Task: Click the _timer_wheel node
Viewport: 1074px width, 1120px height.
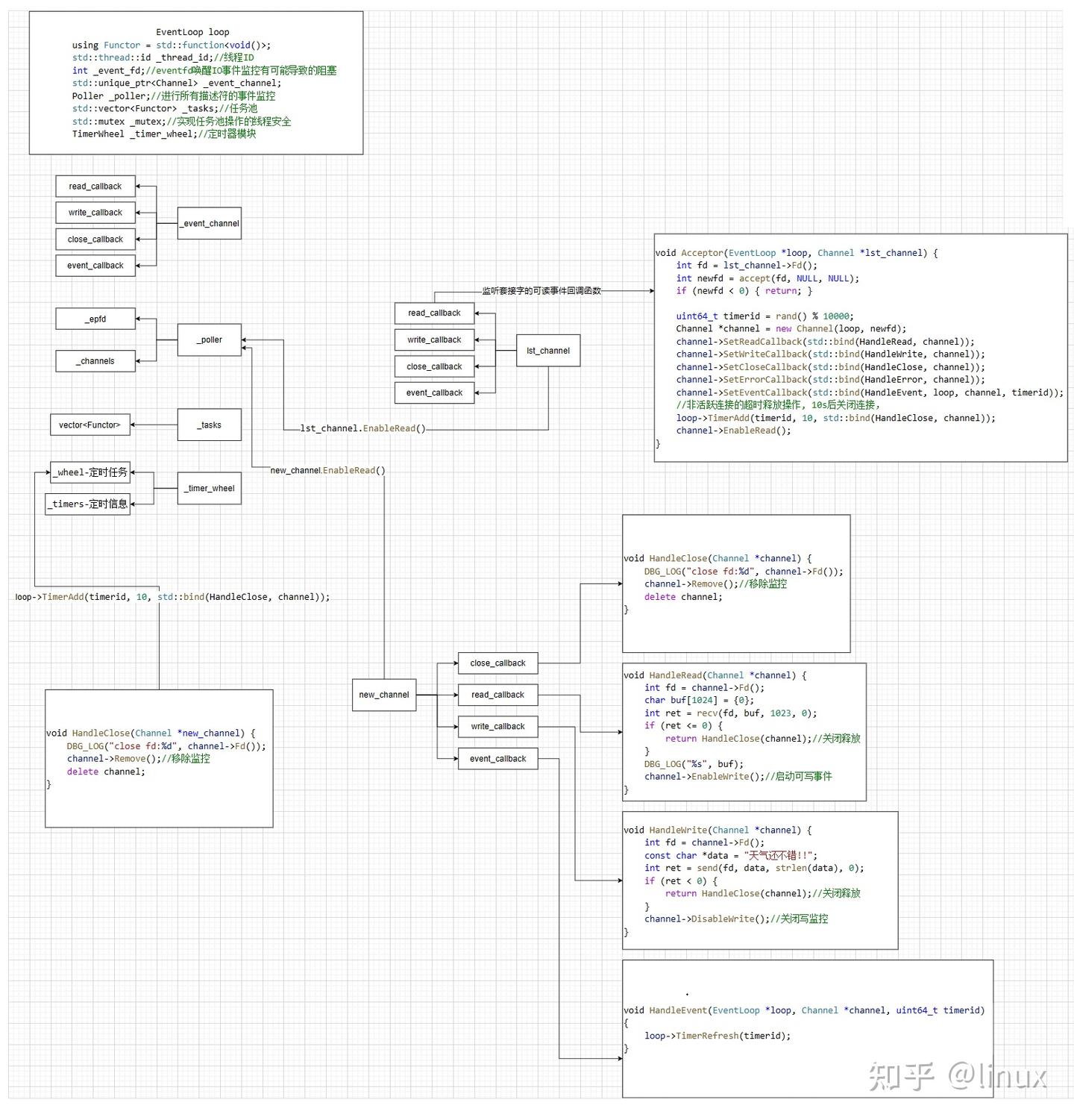Action: [x=210, y=488]
